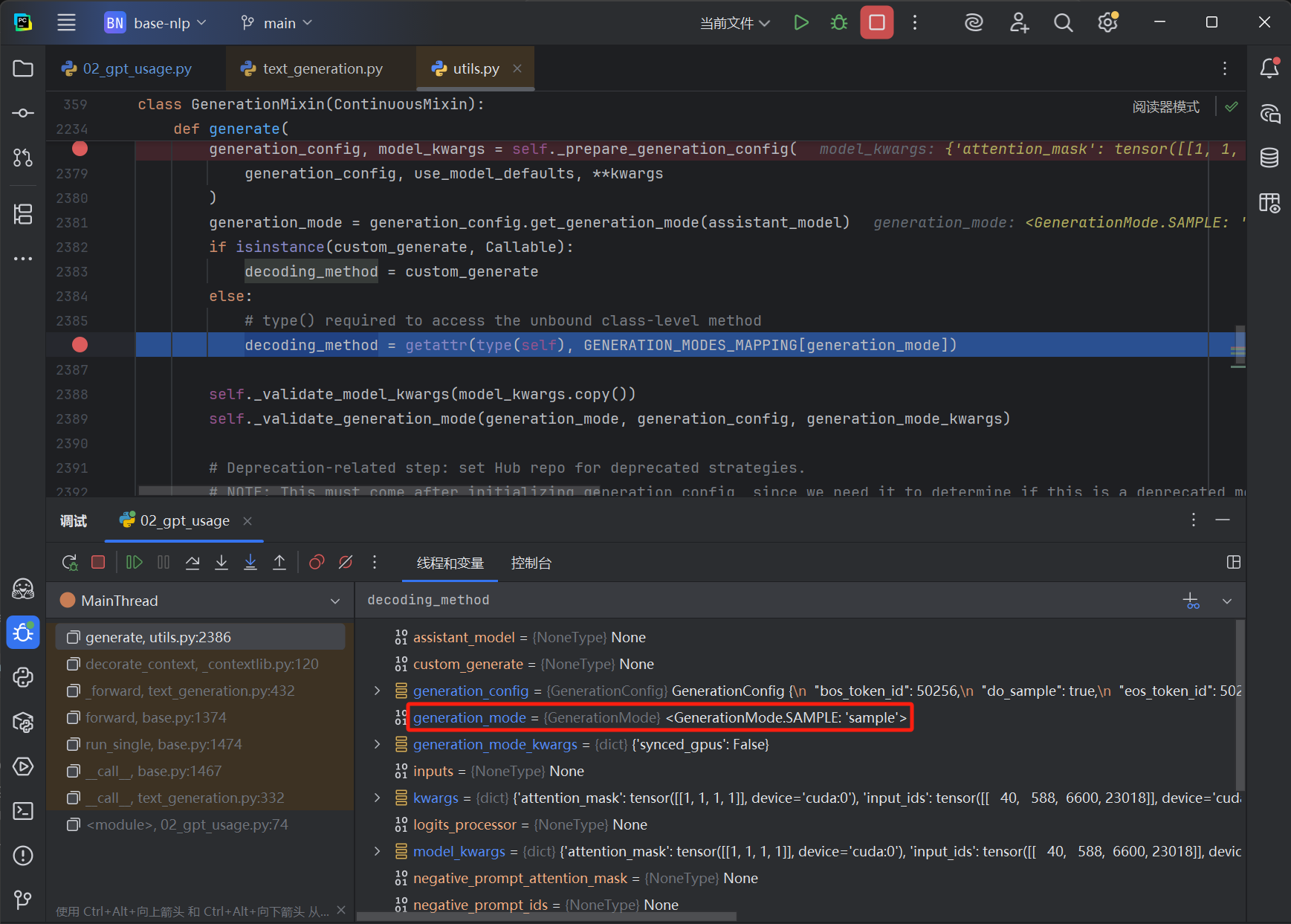Image resolution: width=1291 pixels, height=924 pixels.
Task: Click the Resume Program debug icon
Action: pyautogui.click(x=135, y=563)
